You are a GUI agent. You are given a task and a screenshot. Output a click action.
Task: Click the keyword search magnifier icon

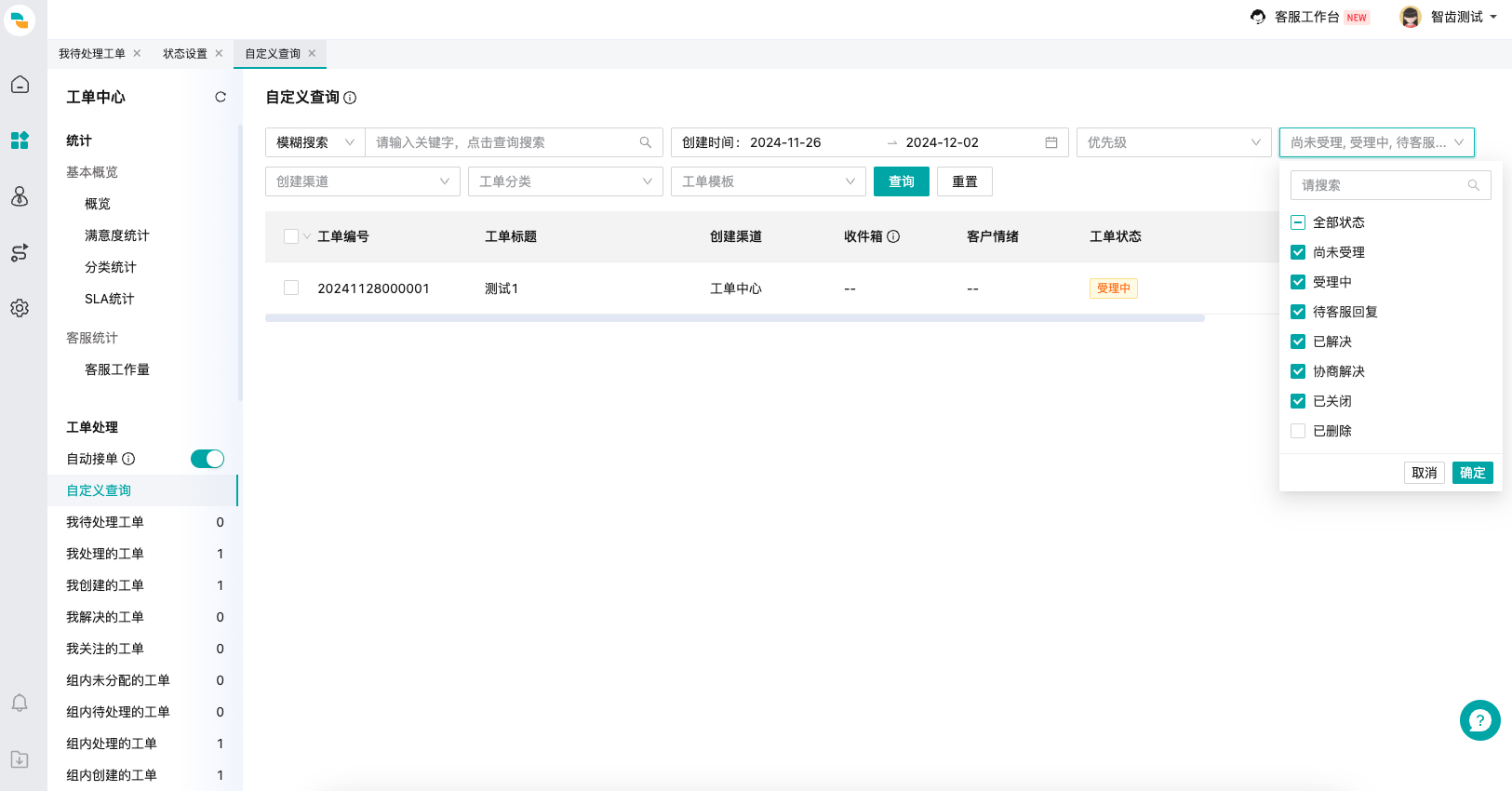646,142
